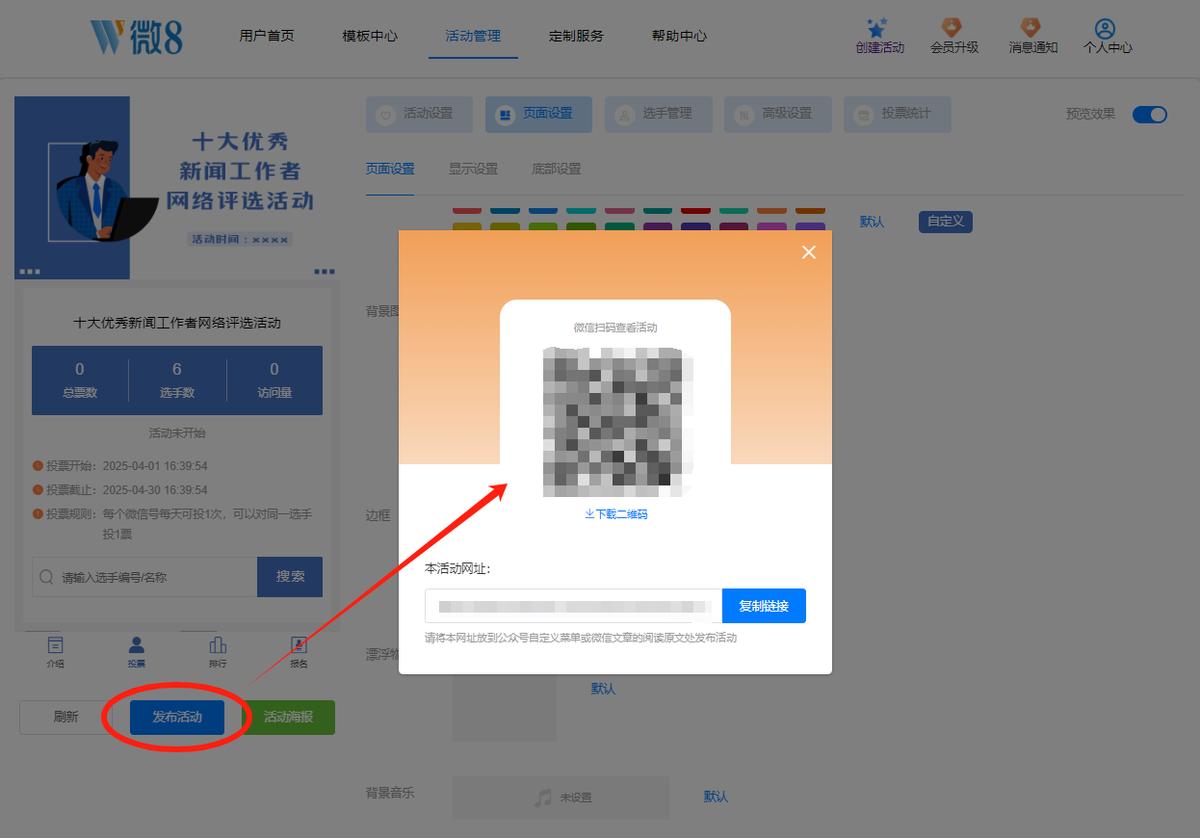Open 个人中心 profile icon in the header

coord(1105,28)
